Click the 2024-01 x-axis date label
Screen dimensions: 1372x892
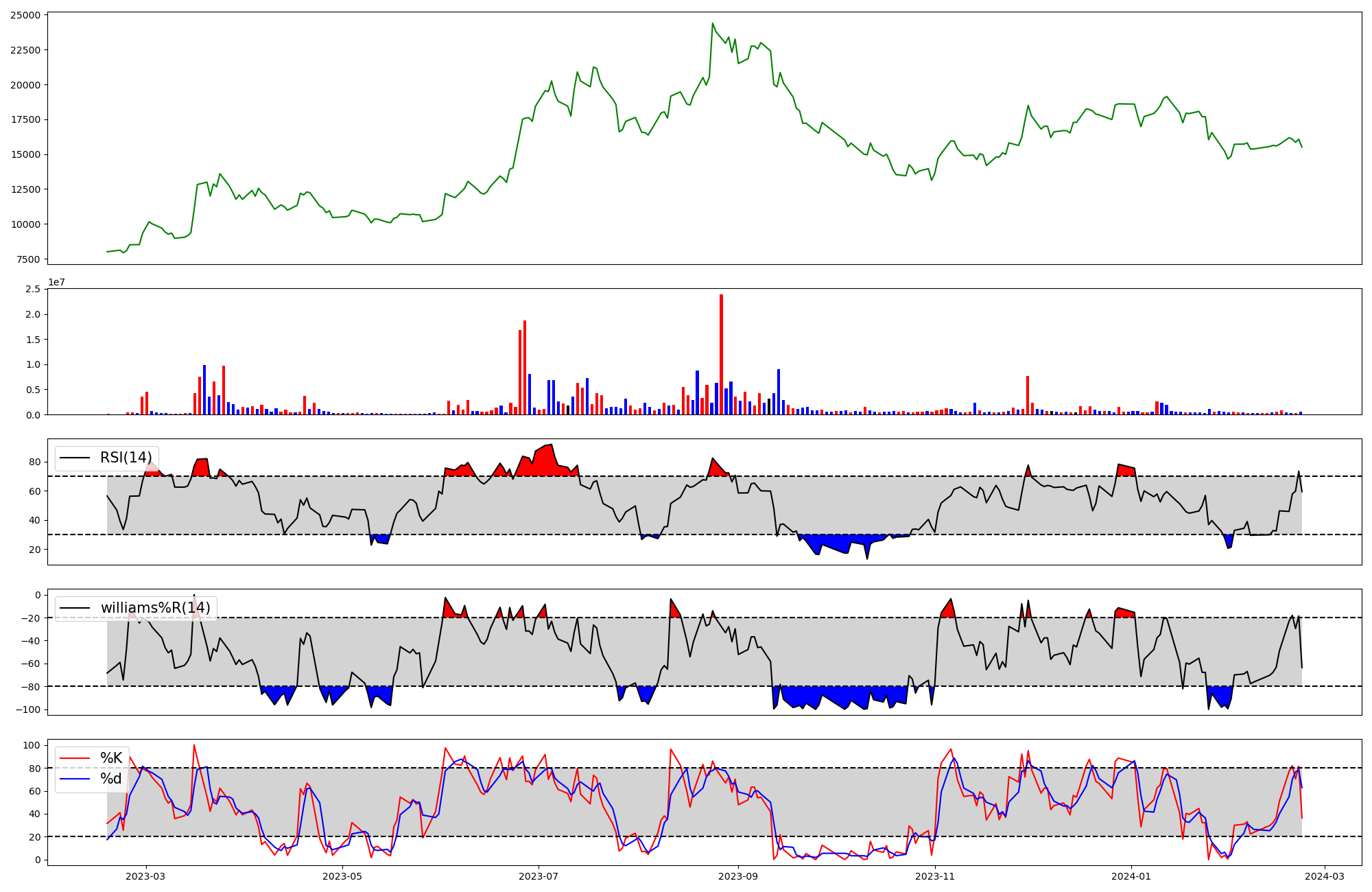[x=1131, y=876]
